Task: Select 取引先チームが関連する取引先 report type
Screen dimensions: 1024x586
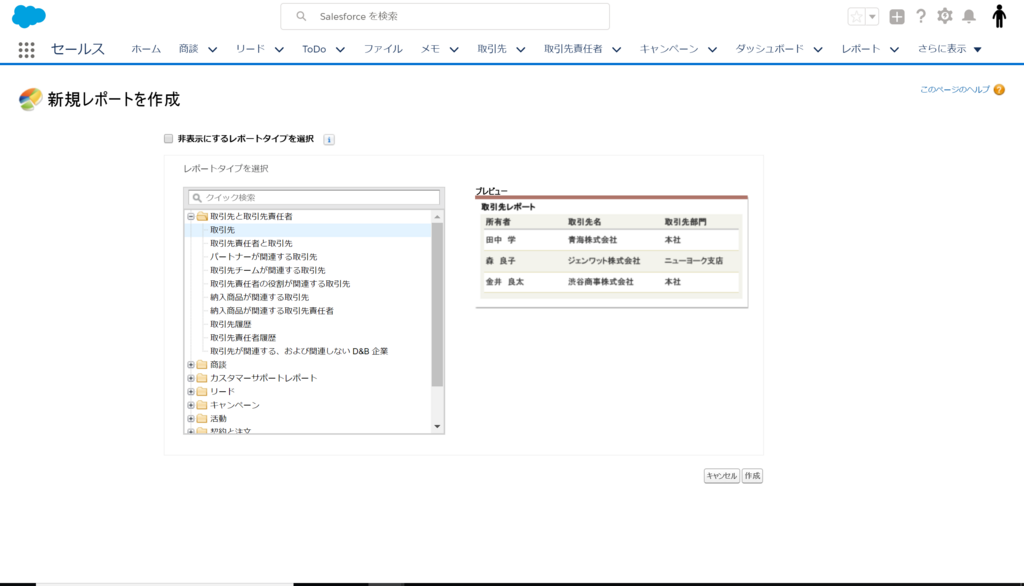Action: point(267,270)
